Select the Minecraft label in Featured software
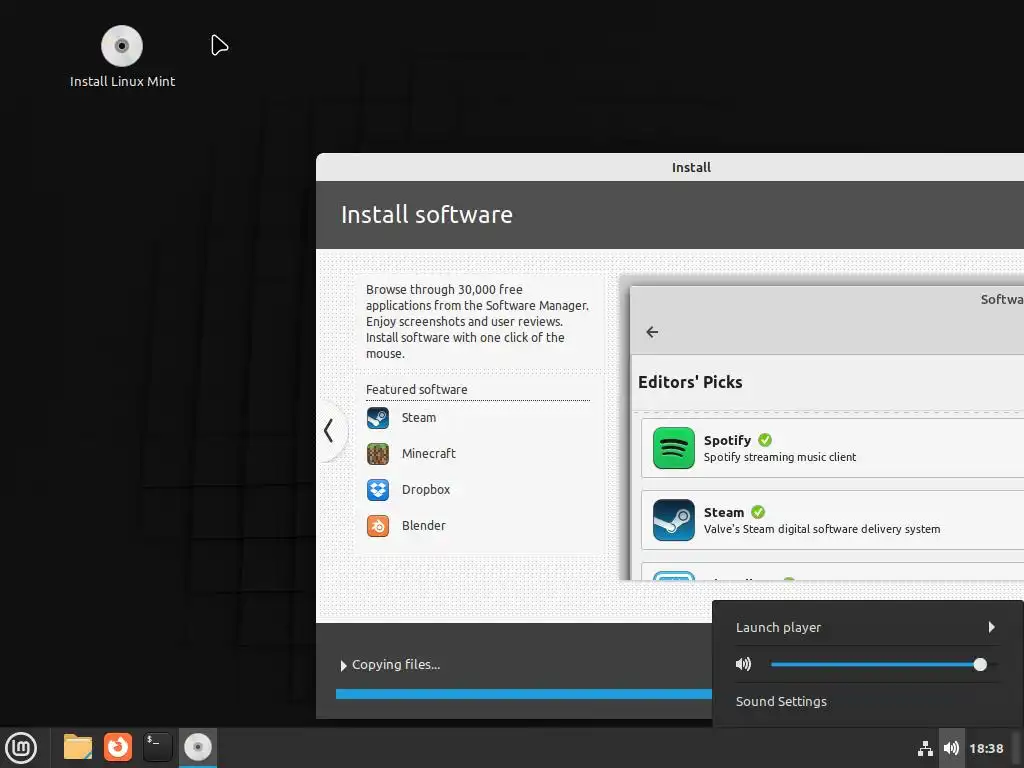 click(428, 454)
